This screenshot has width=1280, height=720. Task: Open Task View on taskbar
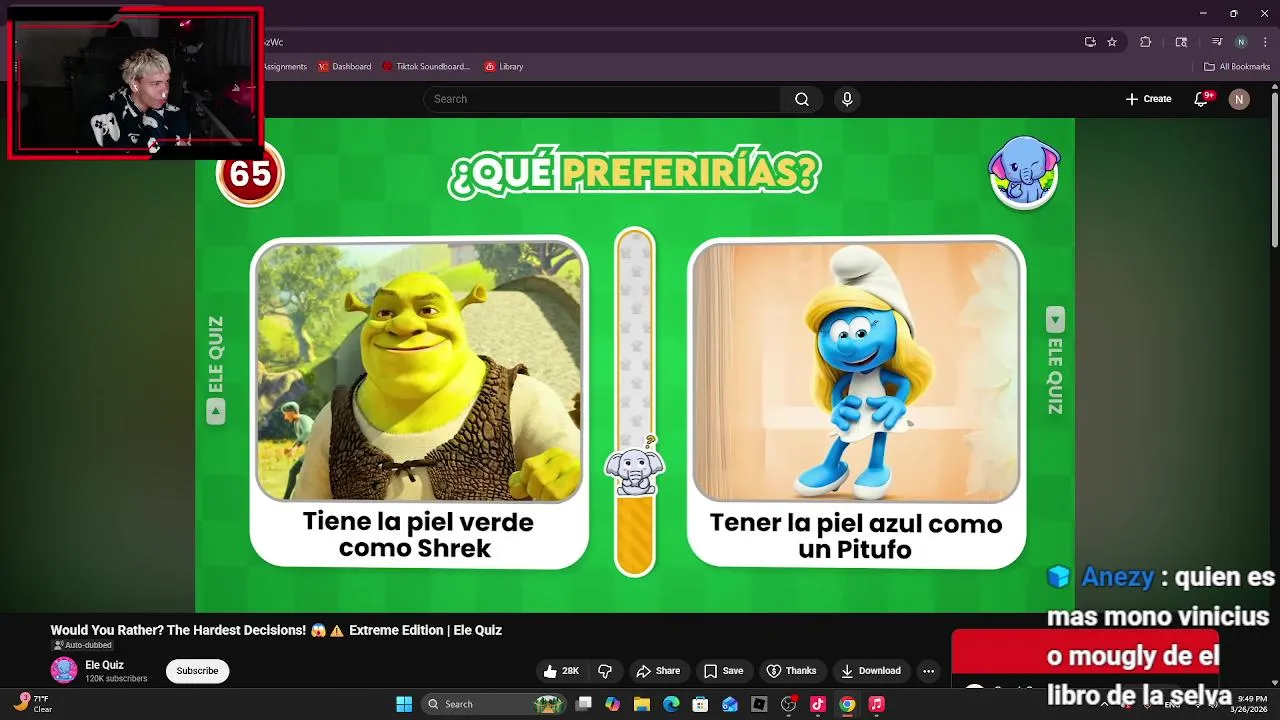[584, 704]
